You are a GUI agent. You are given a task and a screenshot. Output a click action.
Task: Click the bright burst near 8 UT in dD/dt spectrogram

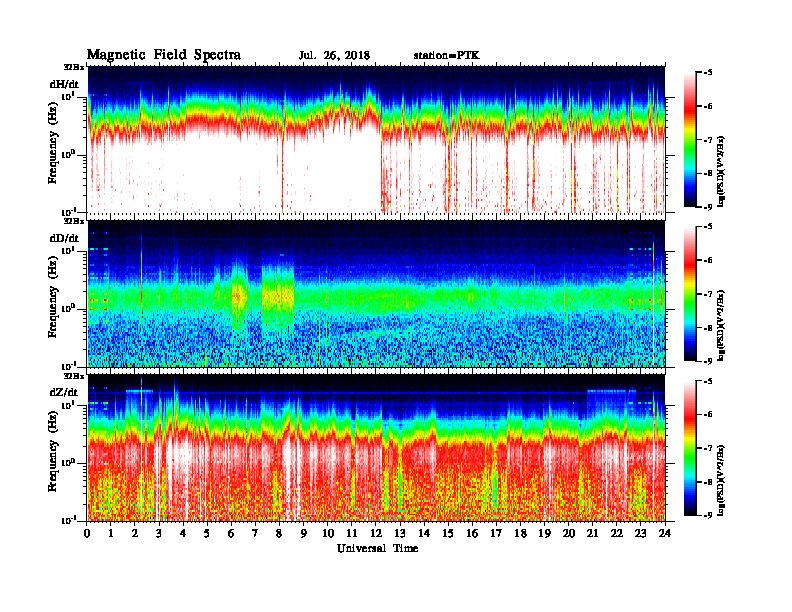point(278,297)
